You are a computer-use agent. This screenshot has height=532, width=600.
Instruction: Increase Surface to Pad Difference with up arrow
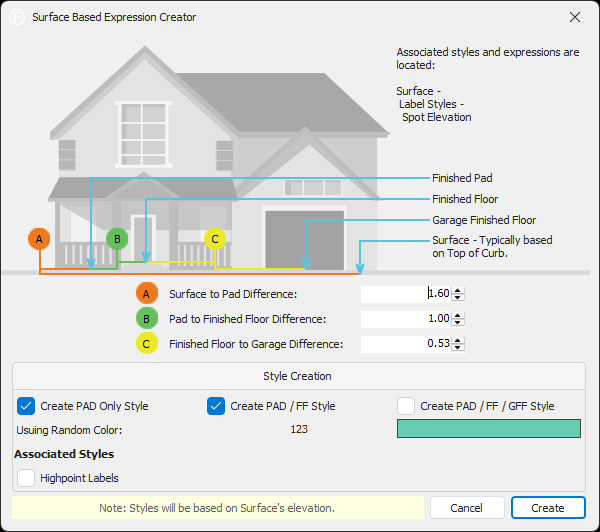[x=458, y=290]
